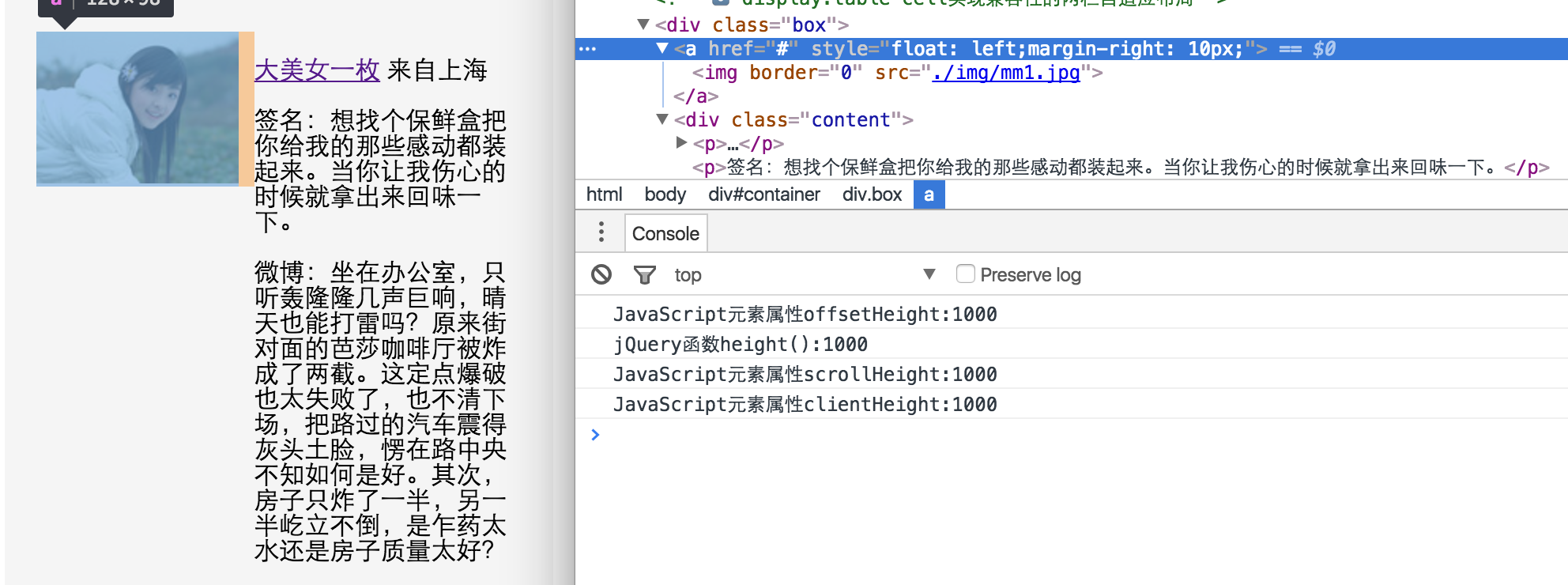Image resolution: width=1568 pixels, height=585 pixels.
Task: Select body in the breadcrumb bar
Action: (665, 194)
